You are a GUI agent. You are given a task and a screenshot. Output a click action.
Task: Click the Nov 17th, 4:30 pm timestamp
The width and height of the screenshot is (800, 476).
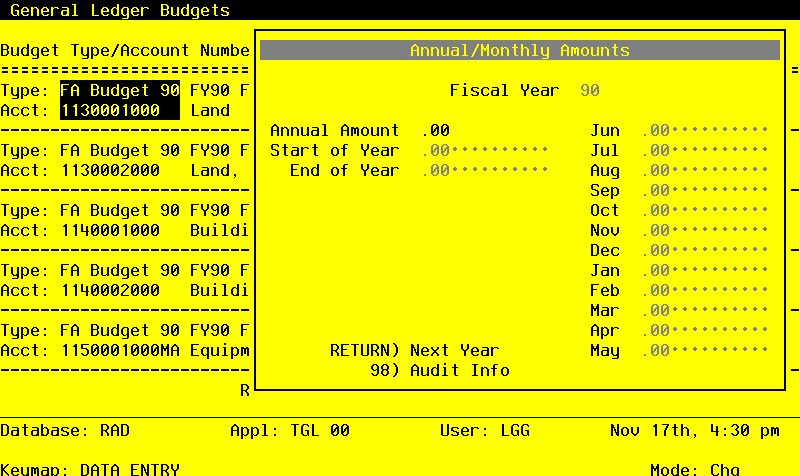695,430
